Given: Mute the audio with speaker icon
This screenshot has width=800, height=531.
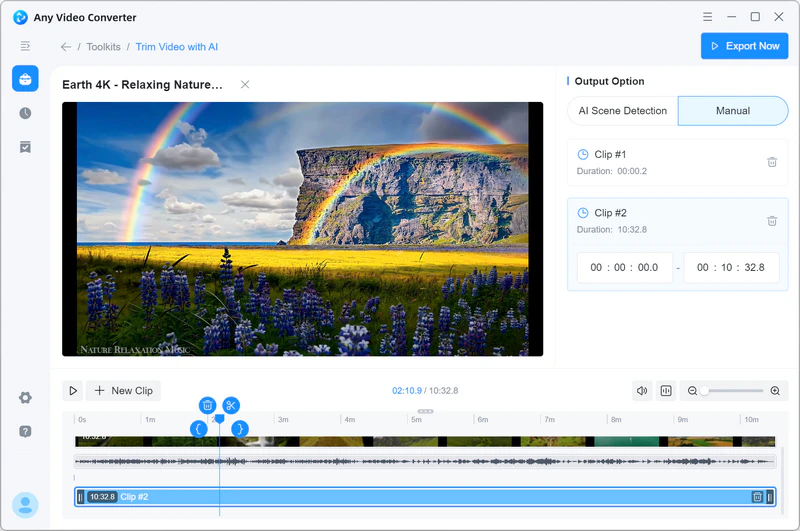Looking at the screenshot, I should (642, 391).
